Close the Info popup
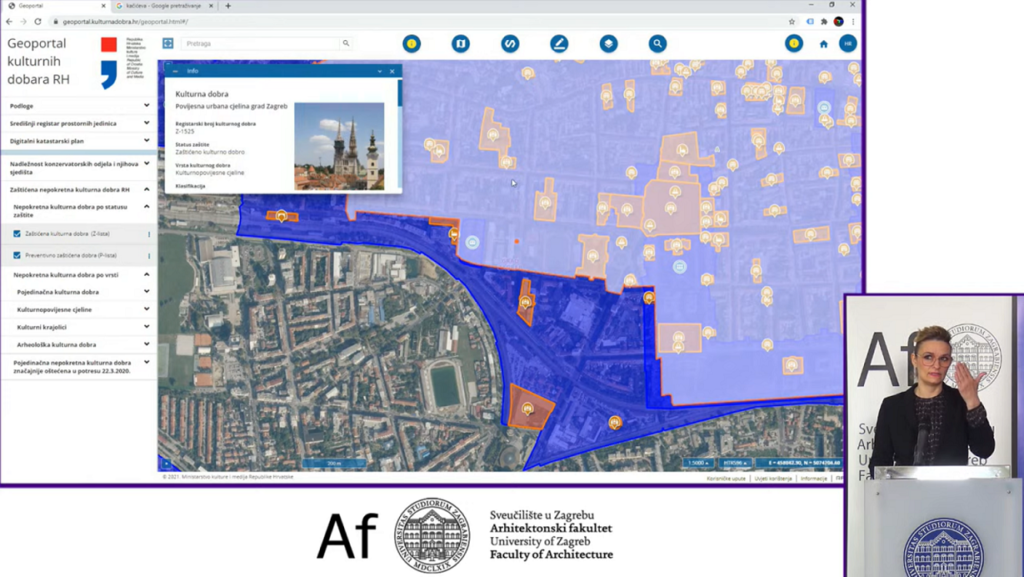This screenshot has width=1024, height=577. 392,71
